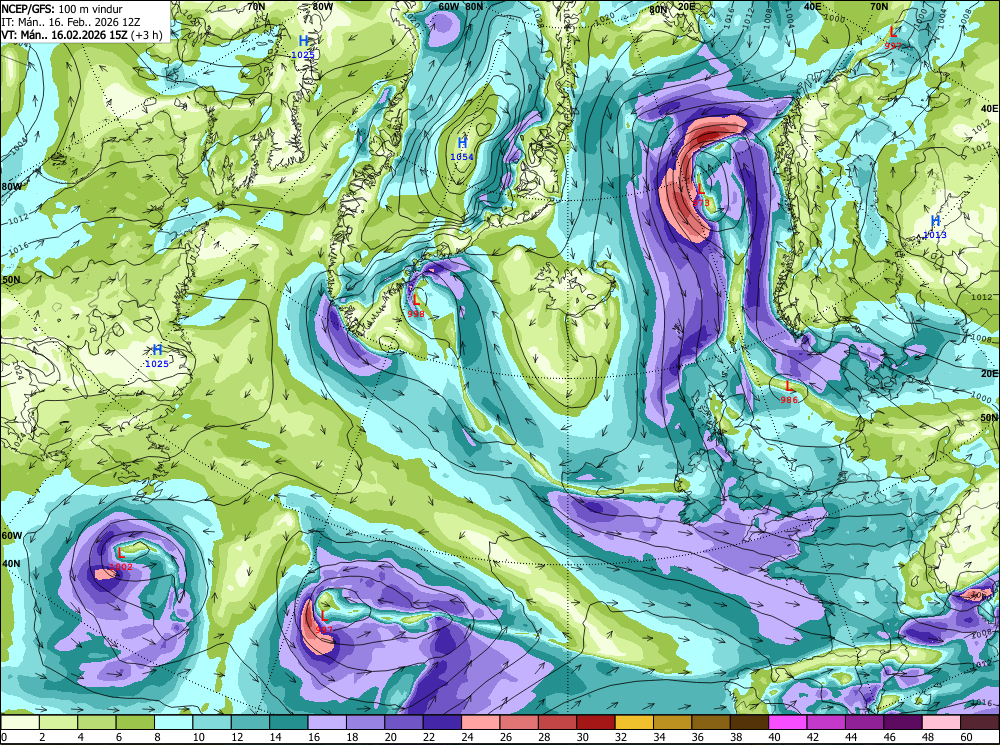The height and width of the screenshot is (745, 1000).
Task: Click the low-pressure center labeled 973
Action: [x=701, y=195]
